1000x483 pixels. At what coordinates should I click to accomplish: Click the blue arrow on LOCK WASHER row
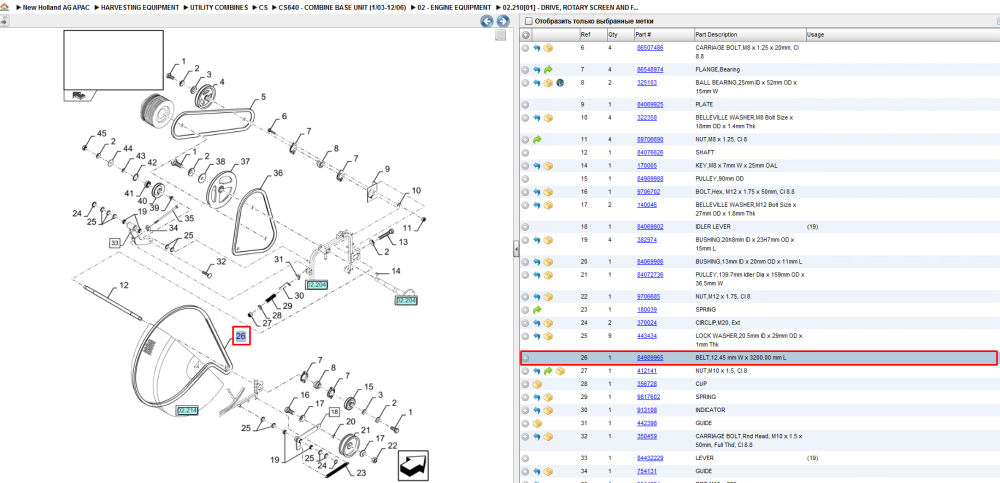coord(537,336)
